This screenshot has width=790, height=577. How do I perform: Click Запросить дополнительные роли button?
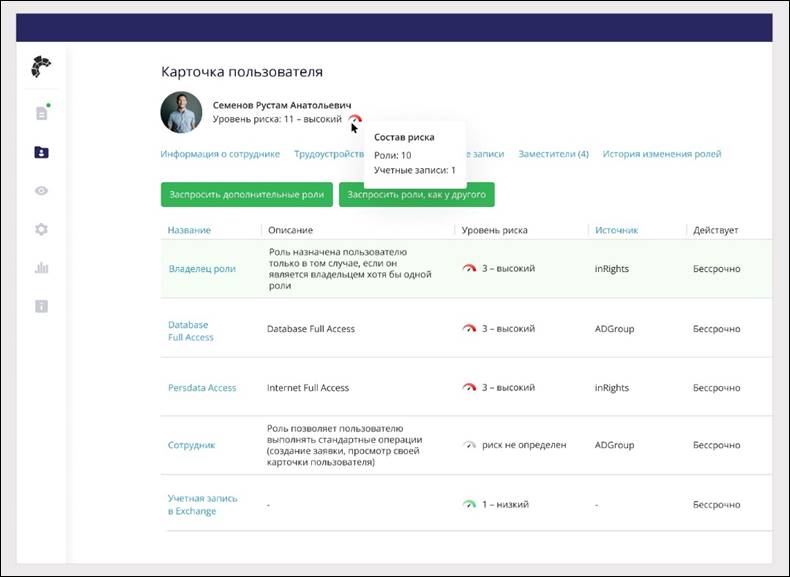[247, 195]
